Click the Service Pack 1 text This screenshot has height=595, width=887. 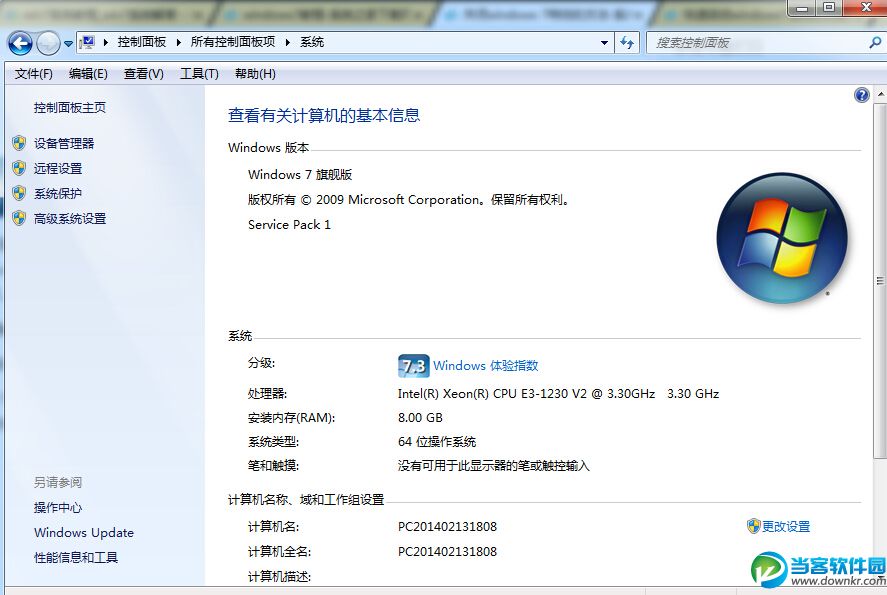tap(289, 225)
